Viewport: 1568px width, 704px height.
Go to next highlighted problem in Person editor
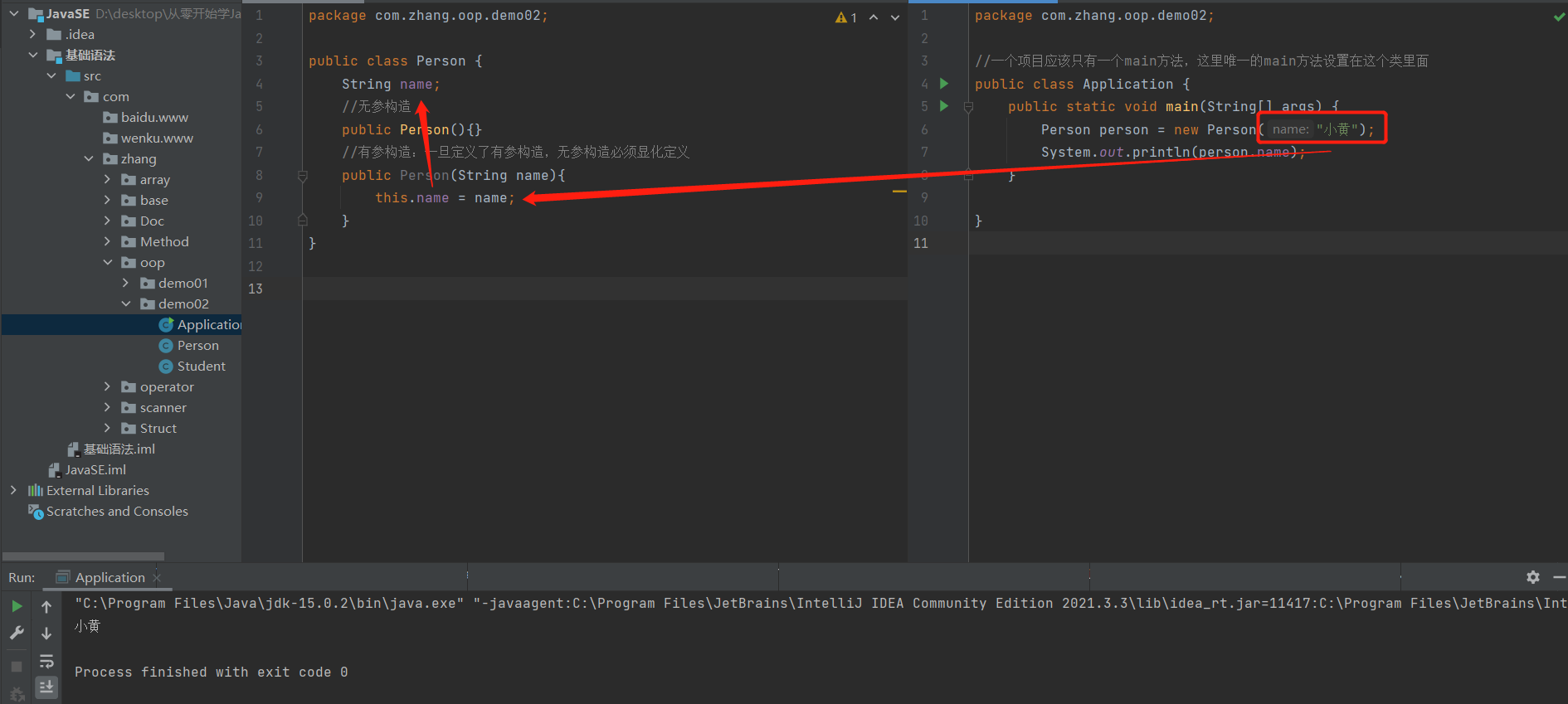coord(895,17)
